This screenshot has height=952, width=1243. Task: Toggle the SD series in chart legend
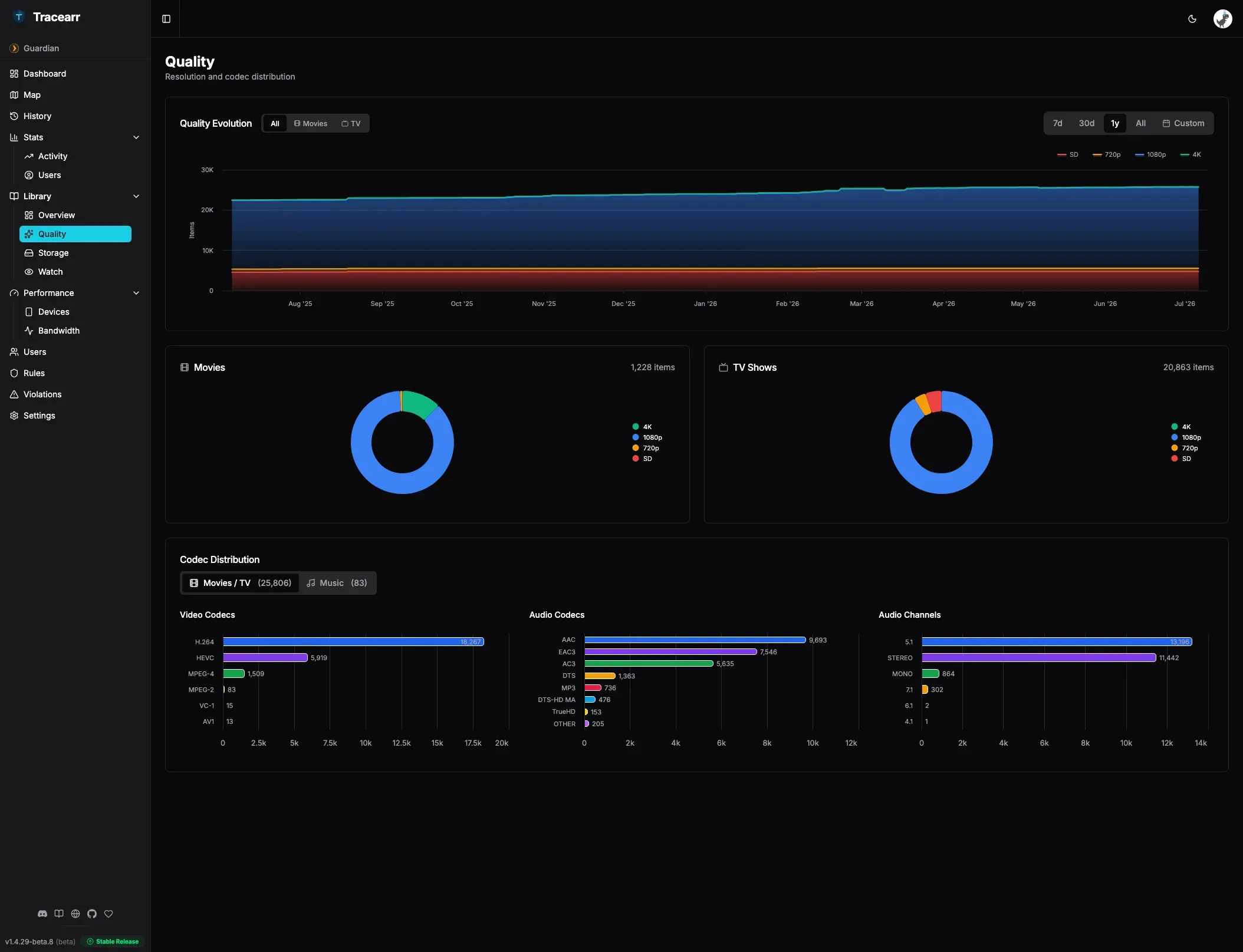coord(1068,154)
